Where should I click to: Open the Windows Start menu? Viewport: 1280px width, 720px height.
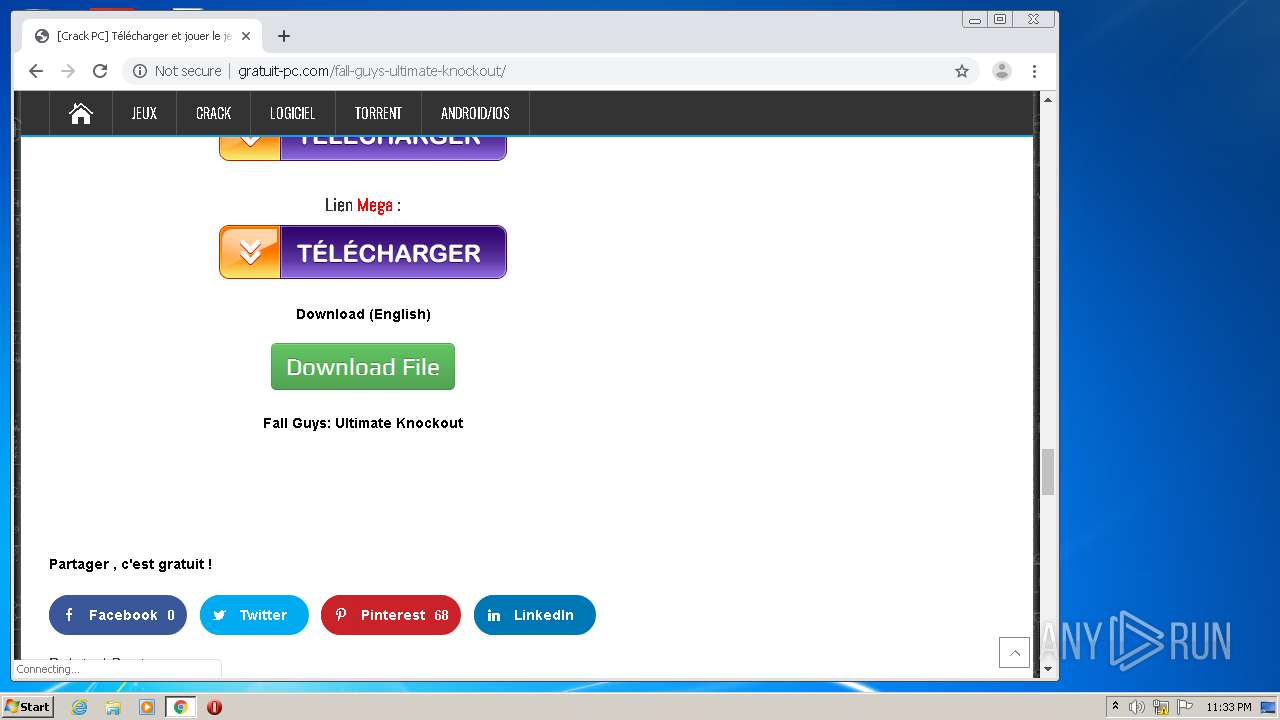click(27, 707)
